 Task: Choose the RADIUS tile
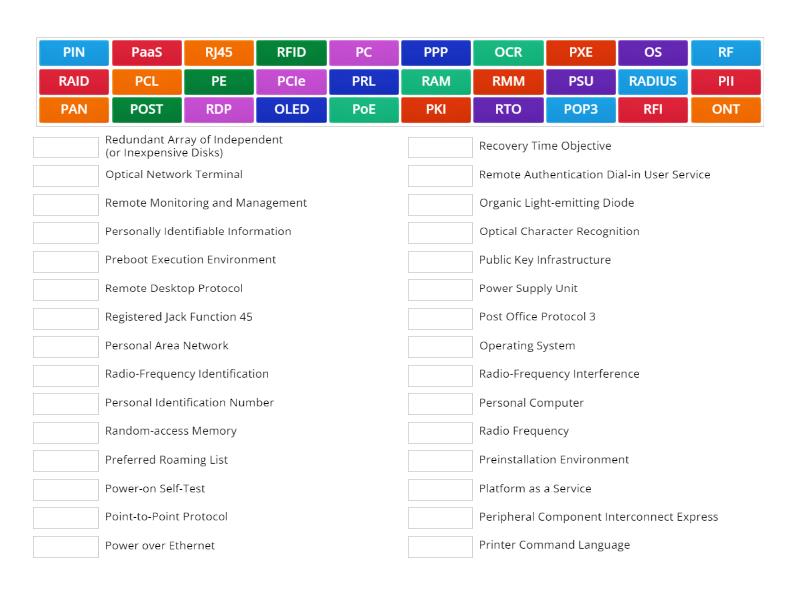653,82
